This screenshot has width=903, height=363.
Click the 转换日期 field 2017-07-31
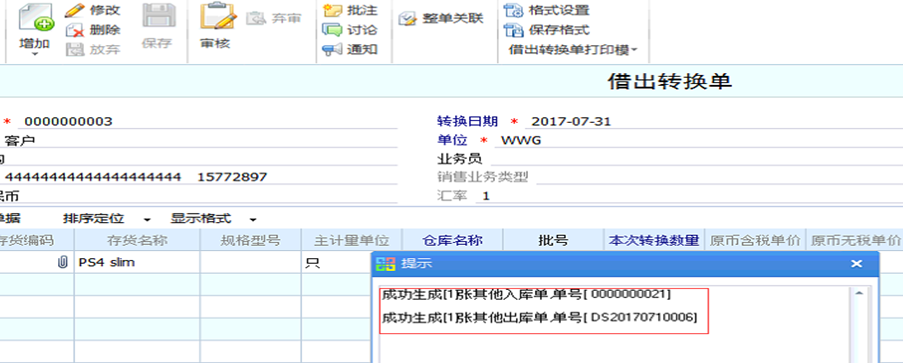point(713,122)
